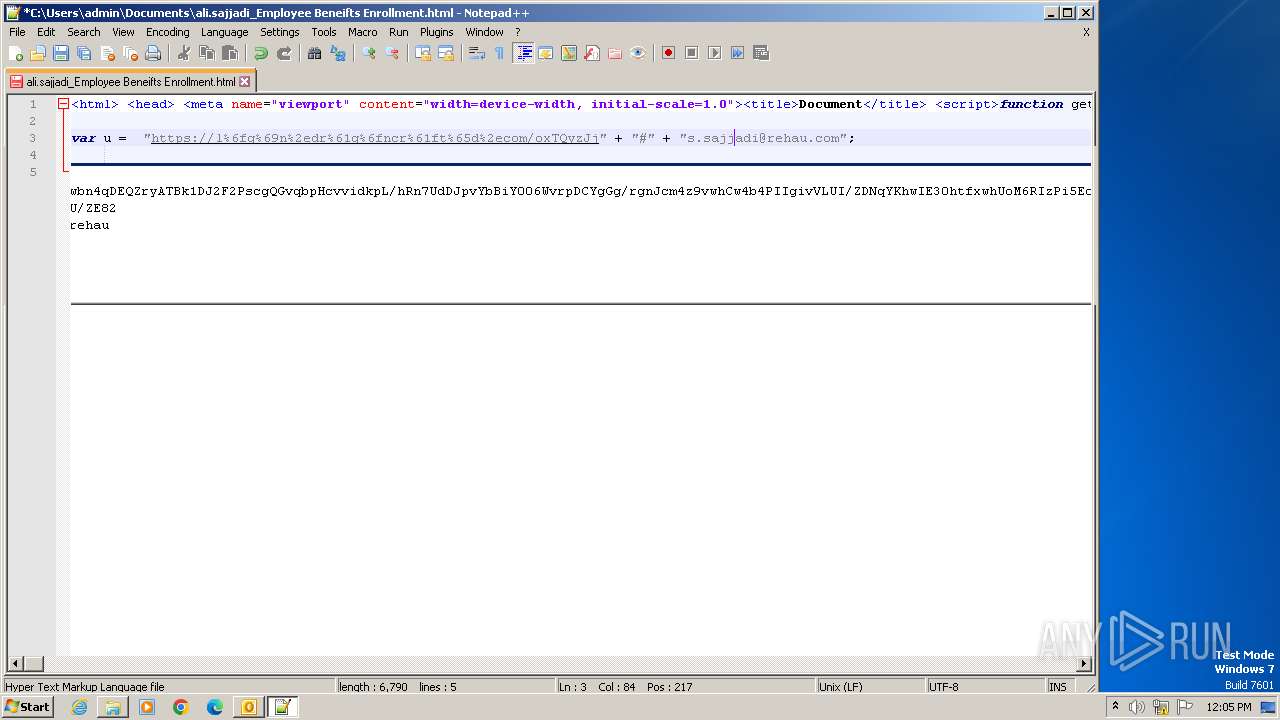Click the horizontal scrollbar right arrow
Viewport: 1280px width, 720px height.
[x=1083, y=664]
